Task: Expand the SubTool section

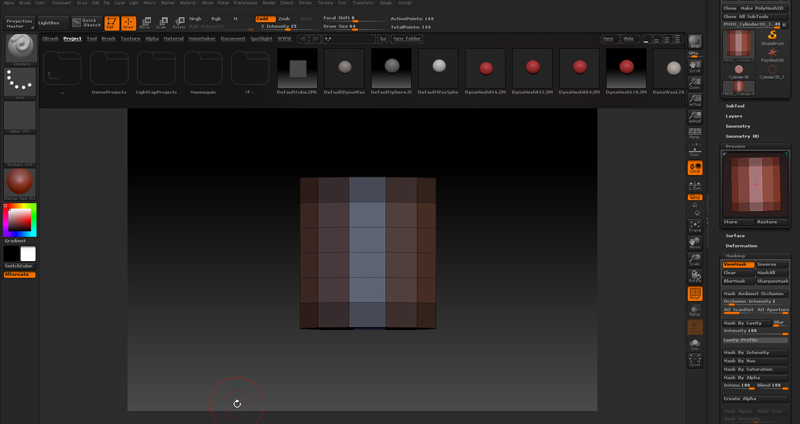Action: pyautogui.click(x=735, y=106)
